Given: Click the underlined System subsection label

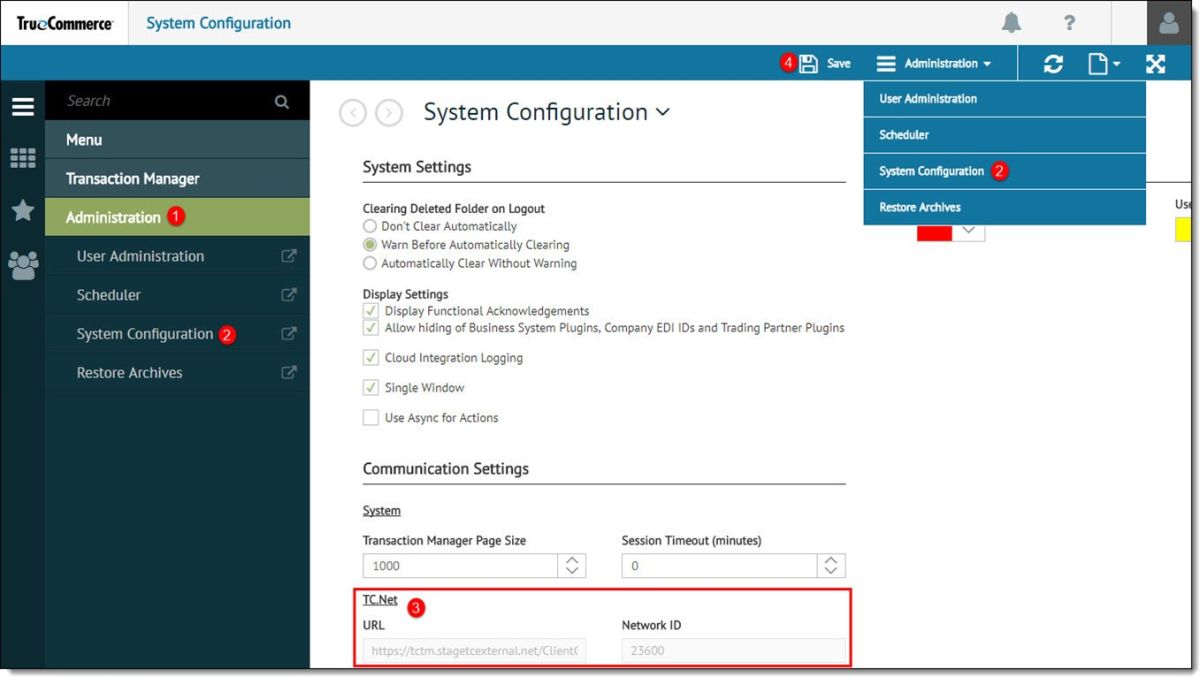Looking at the screenshot, I should click(x=382, y=511).
